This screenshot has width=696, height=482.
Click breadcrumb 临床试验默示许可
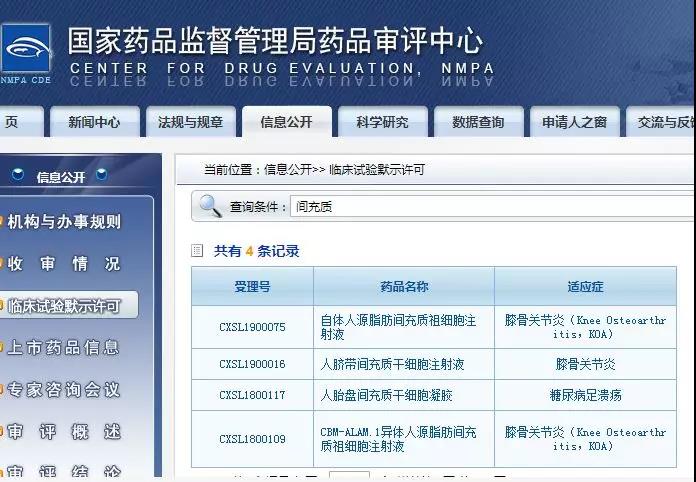coord(377,170)
